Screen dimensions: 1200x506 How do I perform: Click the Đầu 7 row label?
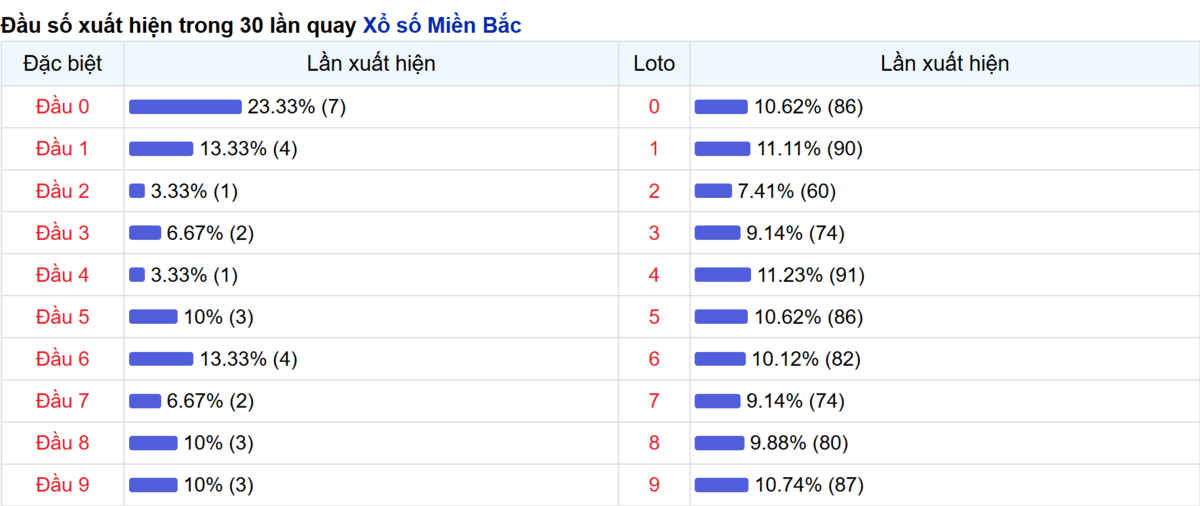[62, 401]
